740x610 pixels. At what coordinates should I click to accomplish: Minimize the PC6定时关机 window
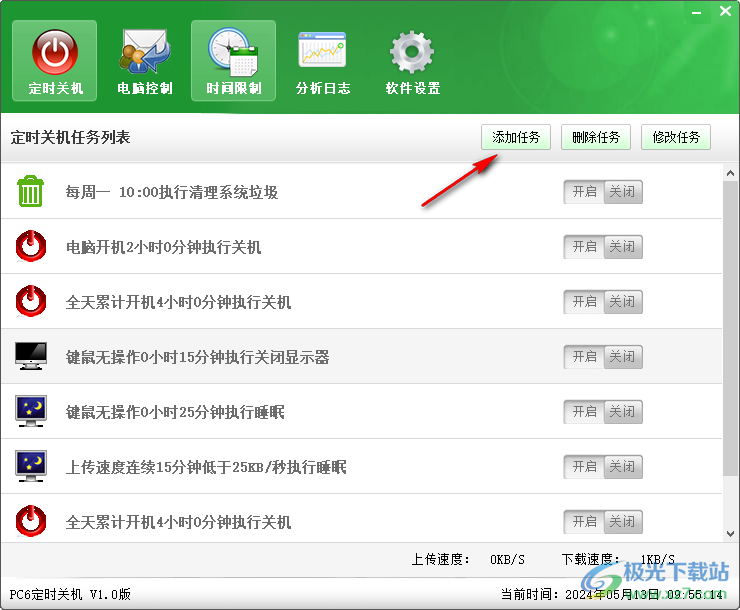point(696,12)
